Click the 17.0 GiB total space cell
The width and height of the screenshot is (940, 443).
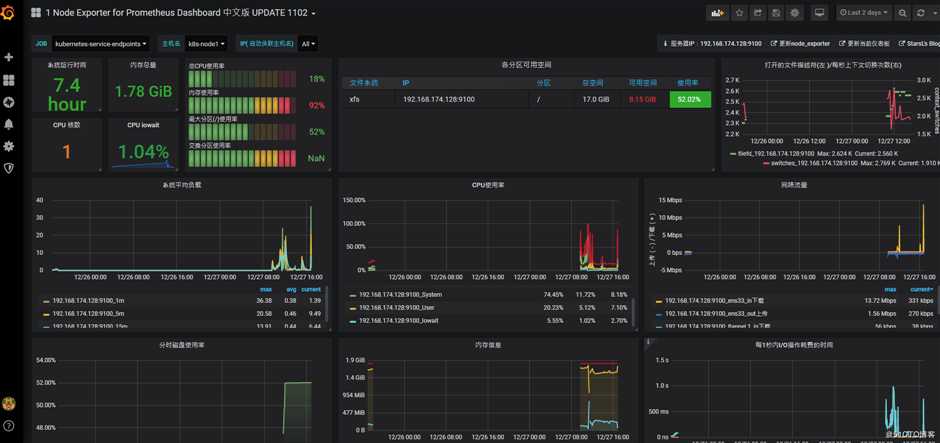596,100
